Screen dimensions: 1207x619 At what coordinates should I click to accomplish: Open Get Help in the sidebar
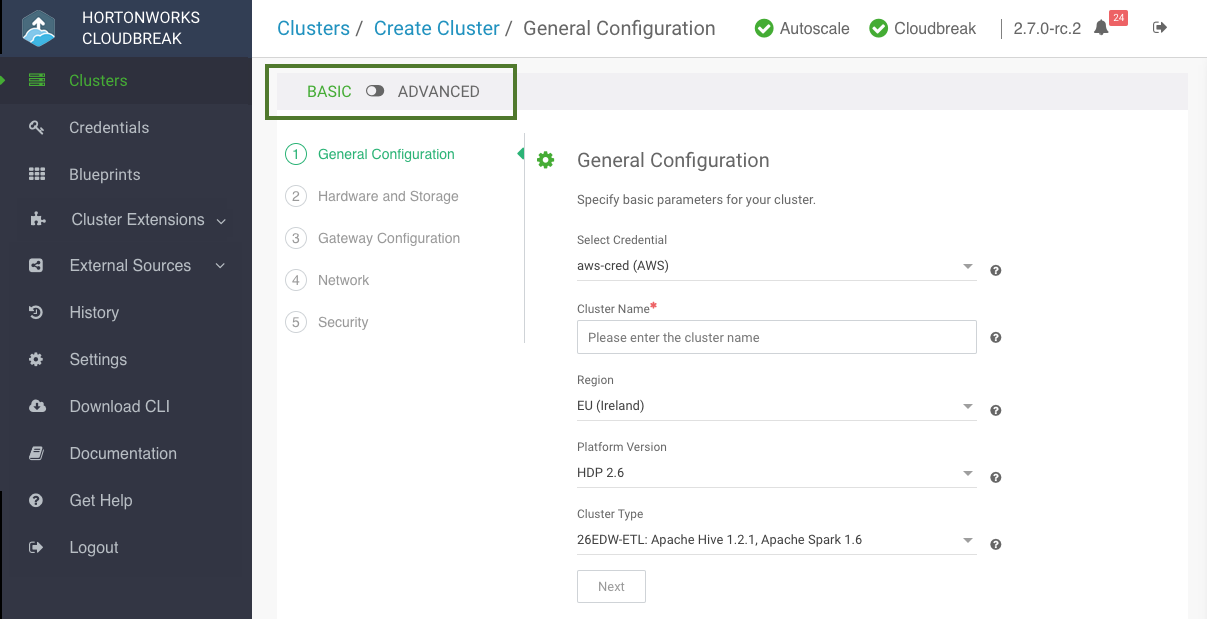click(x=101, y=500)
